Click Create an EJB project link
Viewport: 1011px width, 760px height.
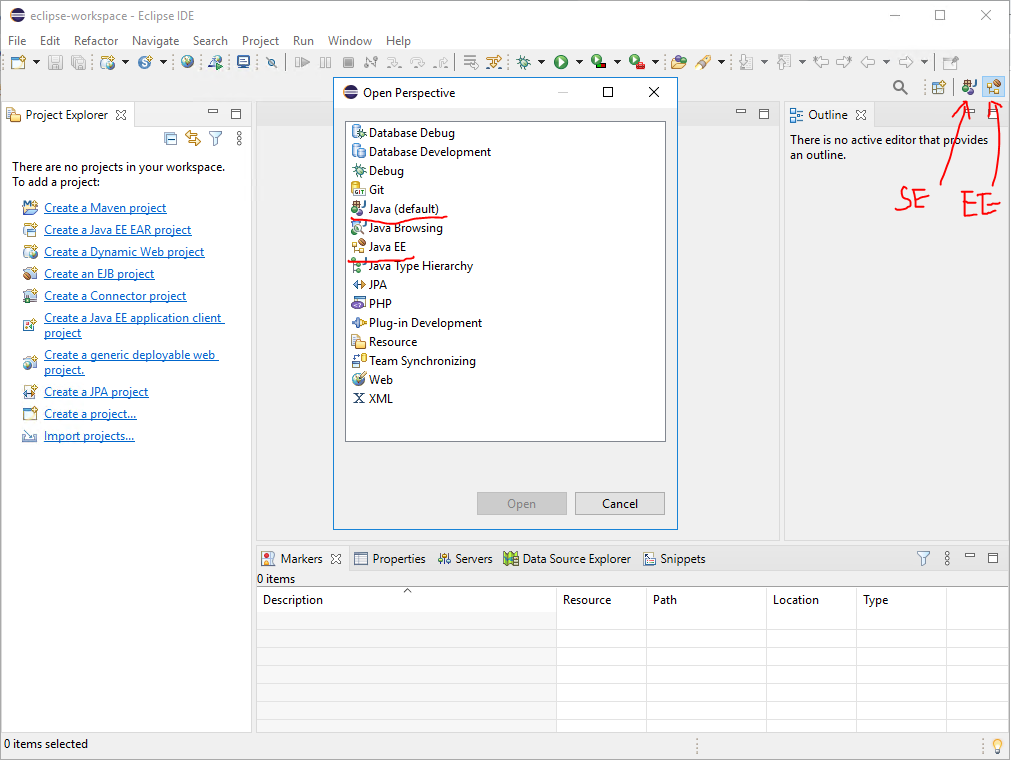click(99, 274)
